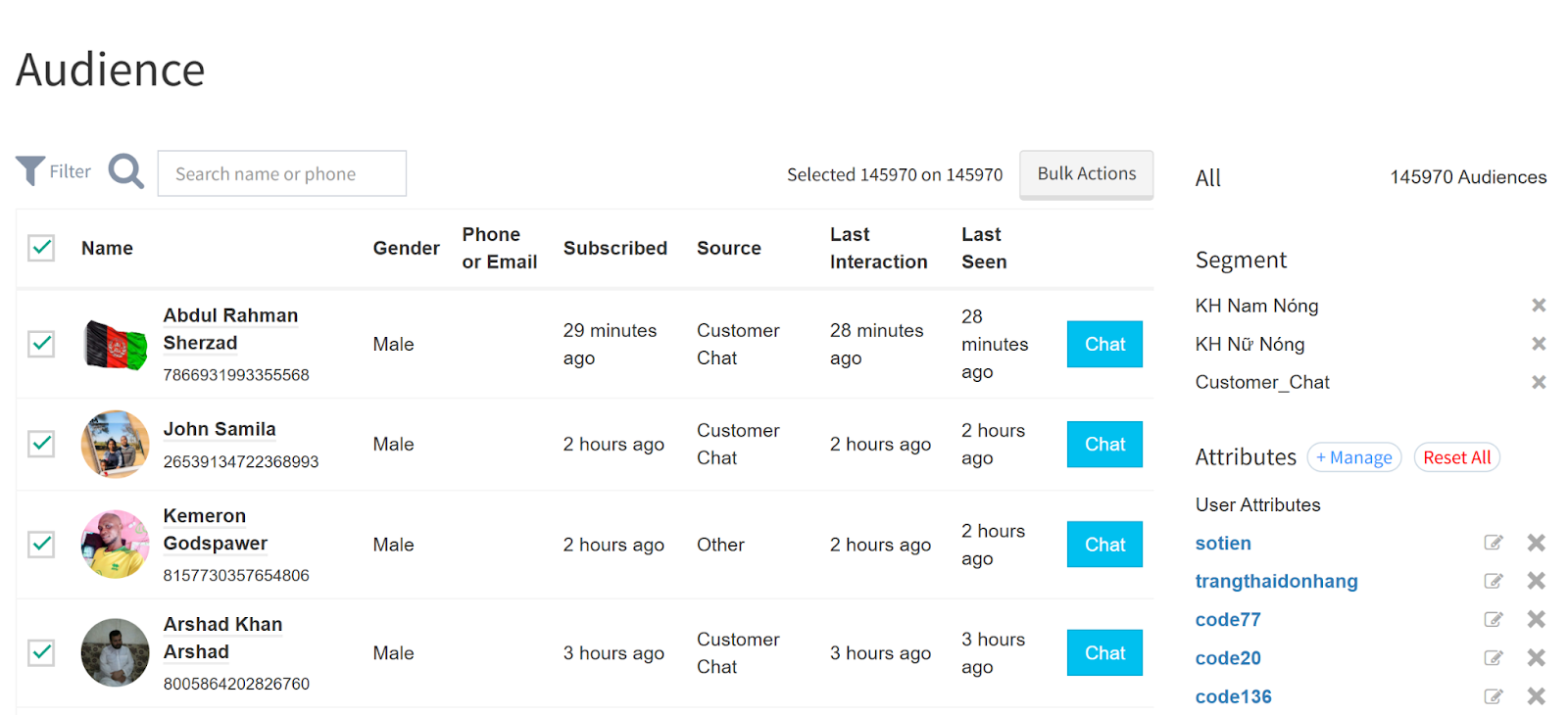Select the KH Nữ Nóng segment
Screen dimensions: 1568x715
pos(1249,344)
